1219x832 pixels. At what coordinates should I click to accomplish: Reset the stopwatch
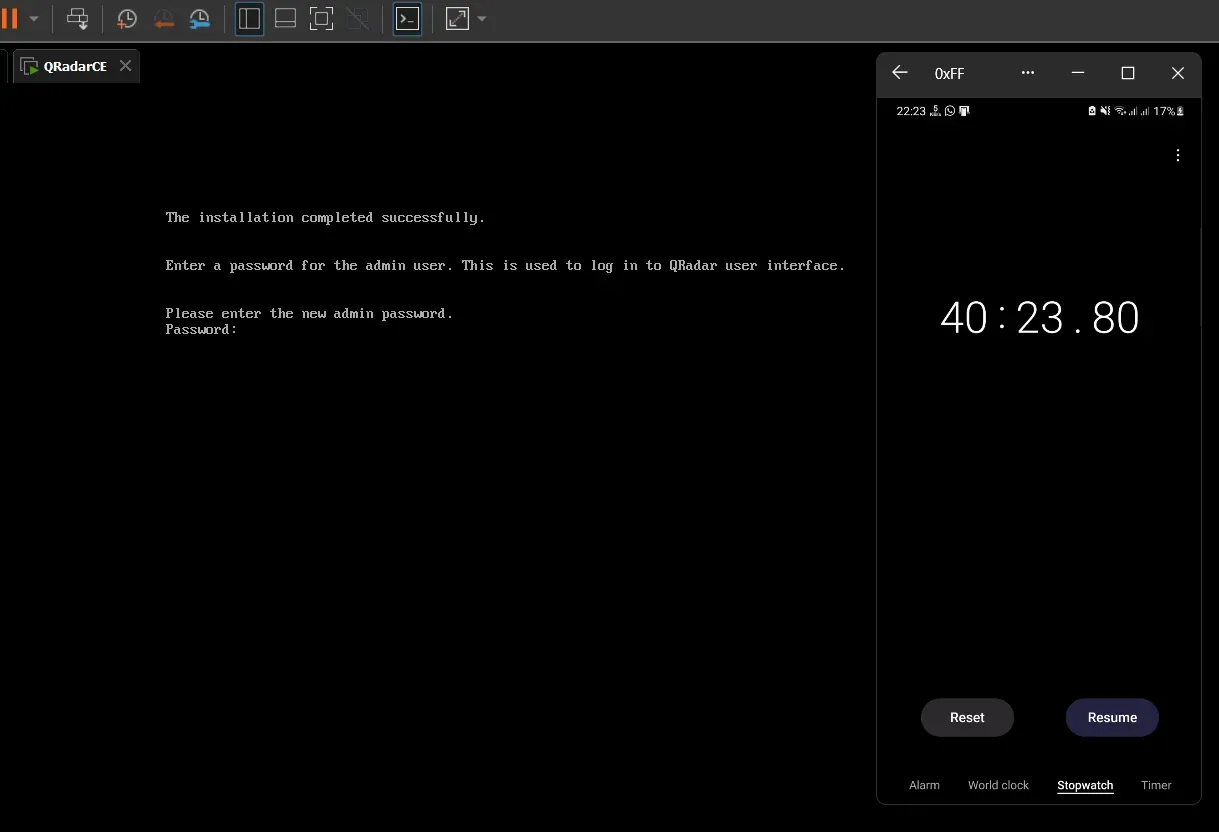pyautogui.click(x=966, y=717)
